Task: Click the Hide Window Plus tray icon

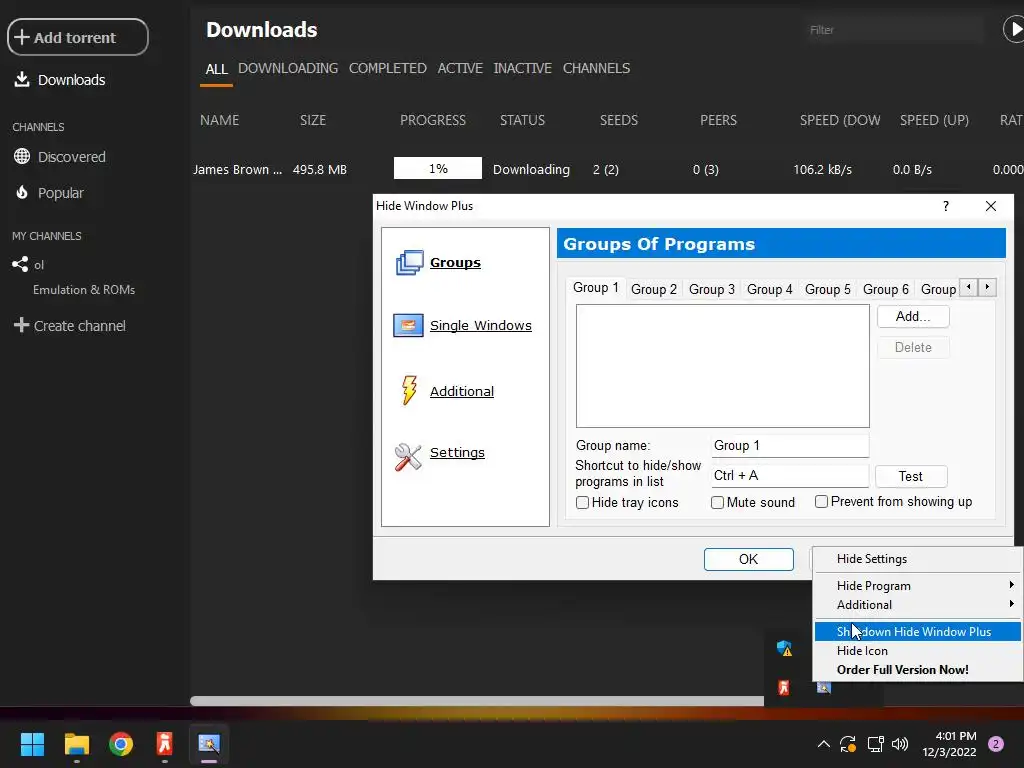Action: [824, 687]
